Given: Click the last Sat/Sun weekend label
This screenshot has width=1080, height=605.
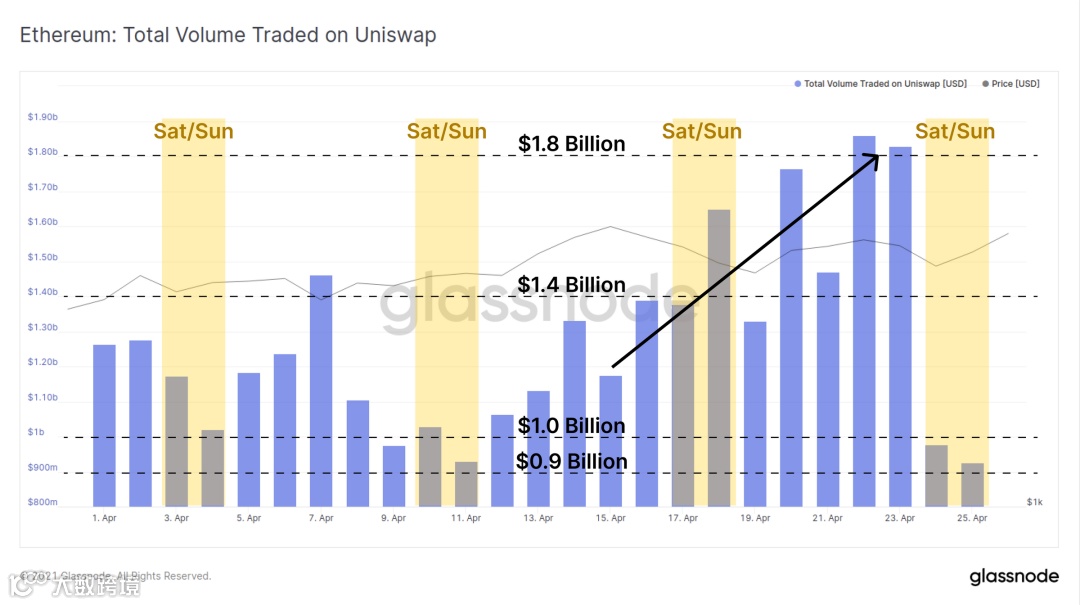Looking at the screenshot, I should pos(955,131).
